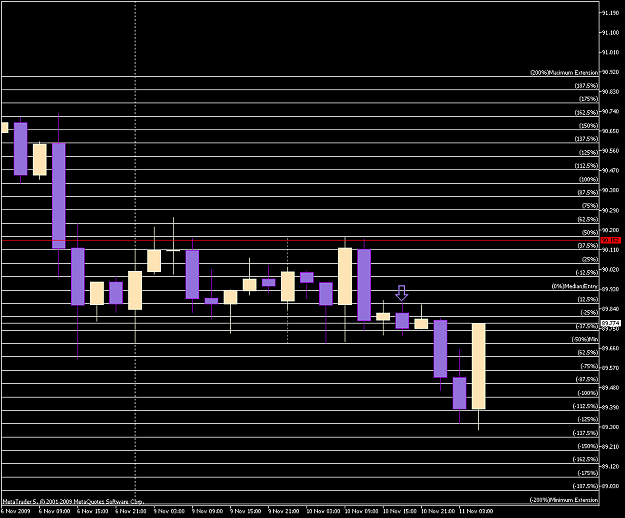Click the 9 Nov 03:00 time label
The image size is (625, 518).
tap(169, 511)
